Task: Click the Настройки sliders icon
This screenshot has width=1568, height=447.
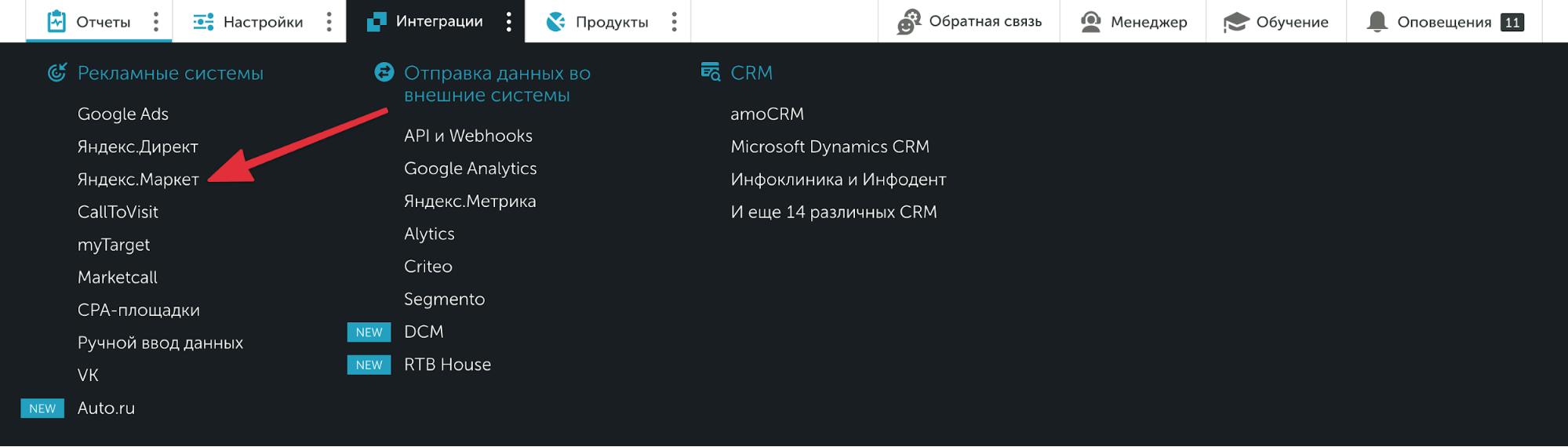Action: tap(203, 22)
